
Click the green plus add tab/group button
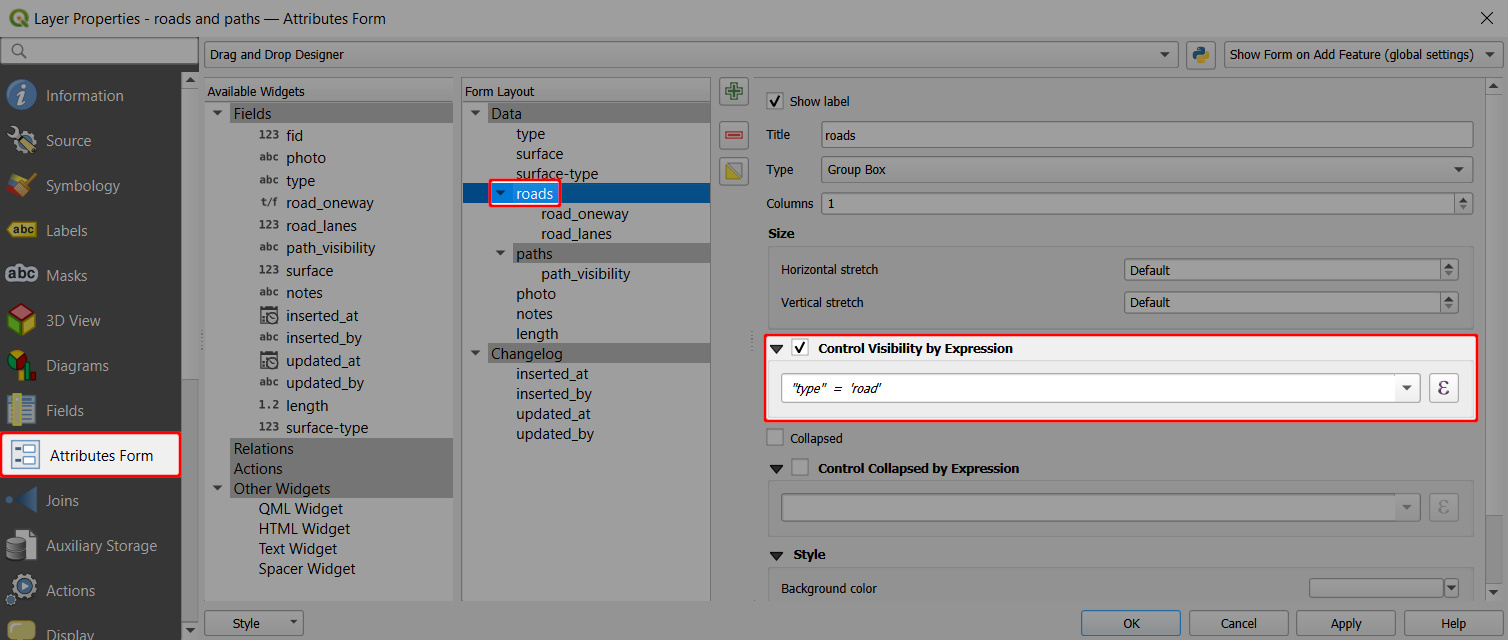[x=734, y=92]
